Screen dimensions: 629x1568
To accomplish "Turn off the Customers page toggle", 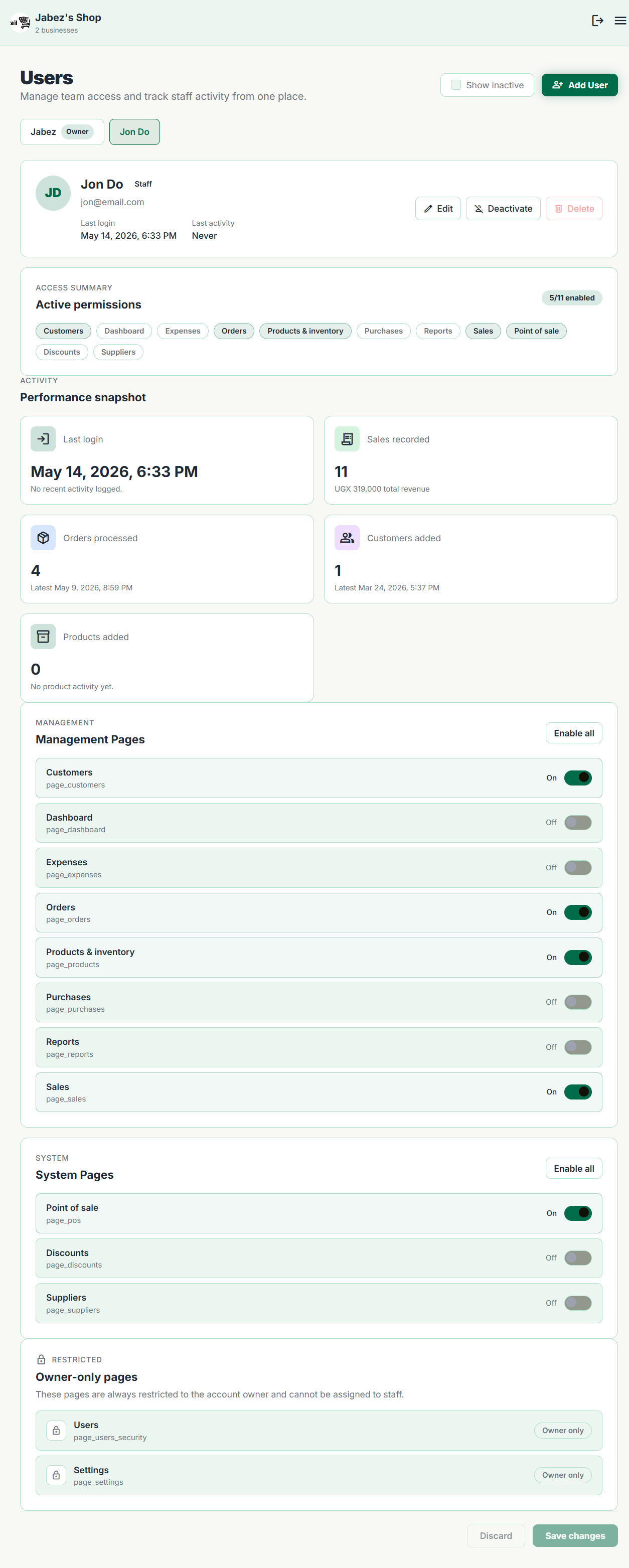I will coord(577,777).
